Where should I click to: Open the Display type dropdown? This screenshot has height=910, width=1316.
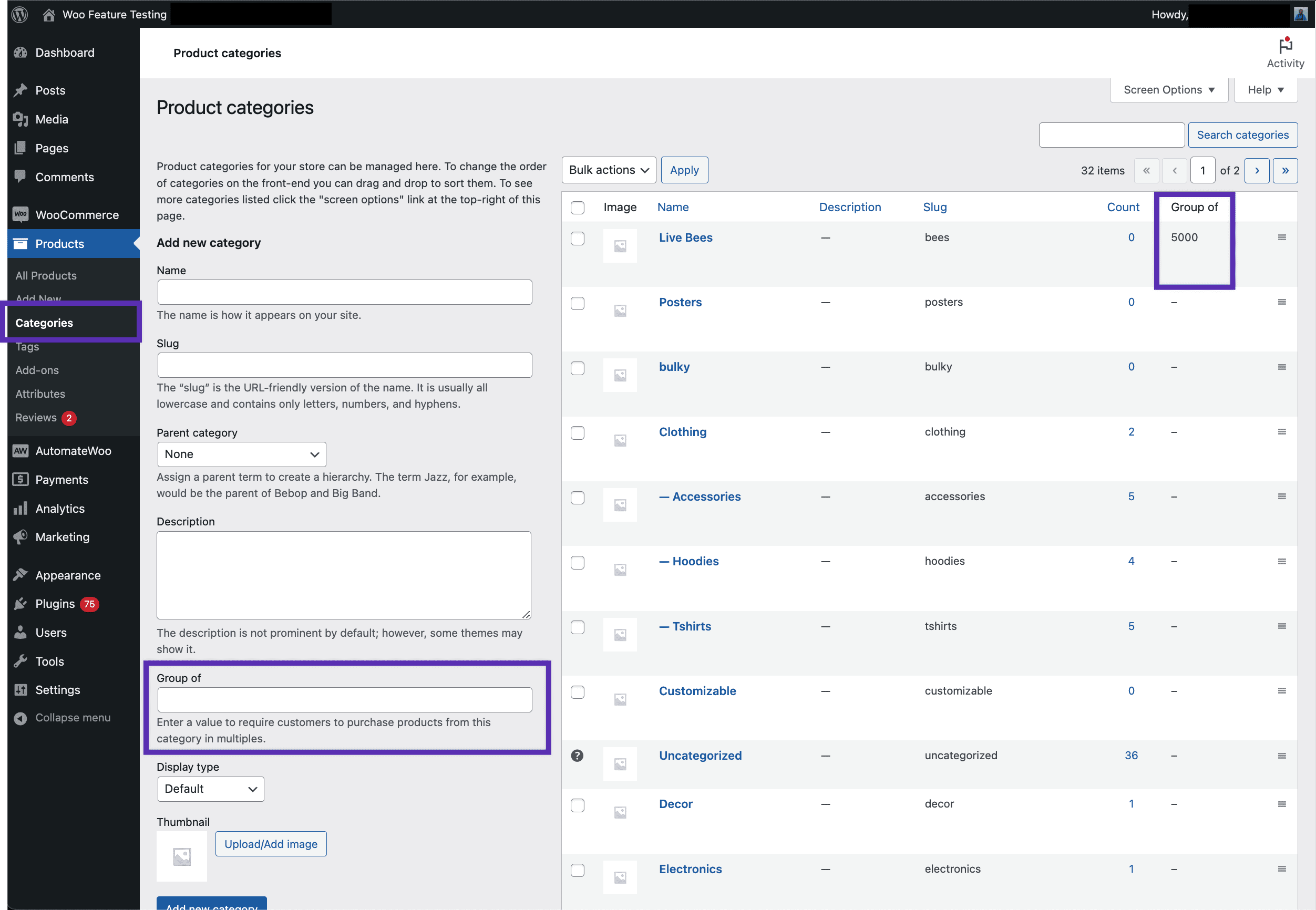[x=210, y=789]
